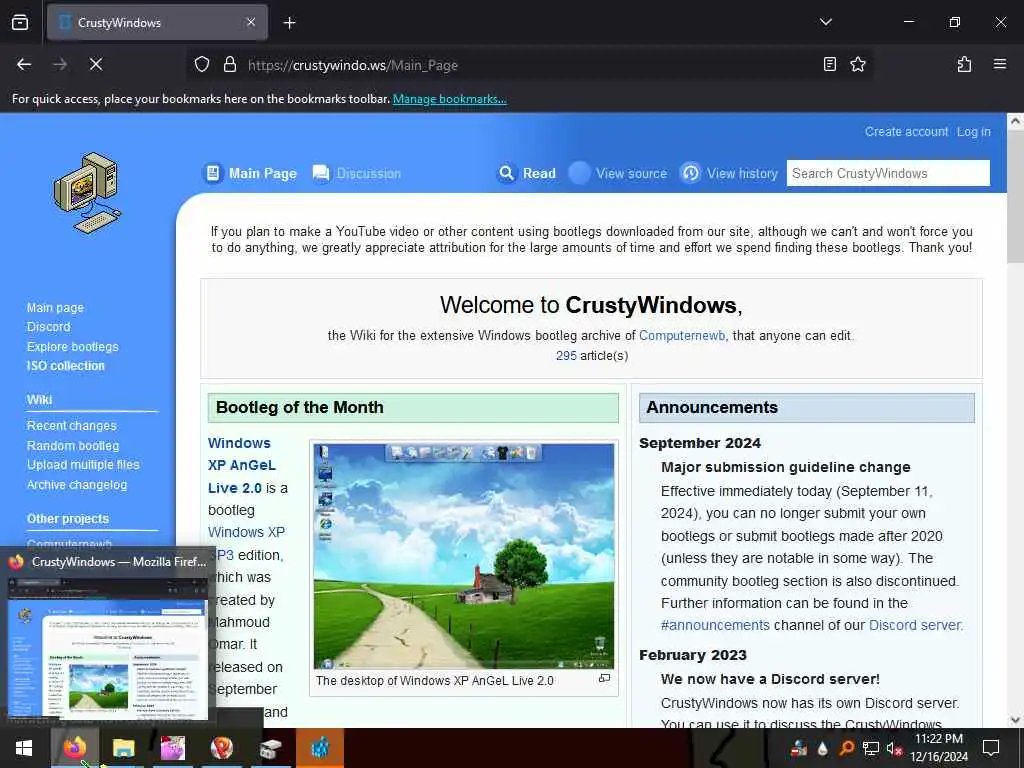The height and width of the screenshot is (768, 1024).
Task: Expand the list all tabs chevron
Action: [825, 22]
